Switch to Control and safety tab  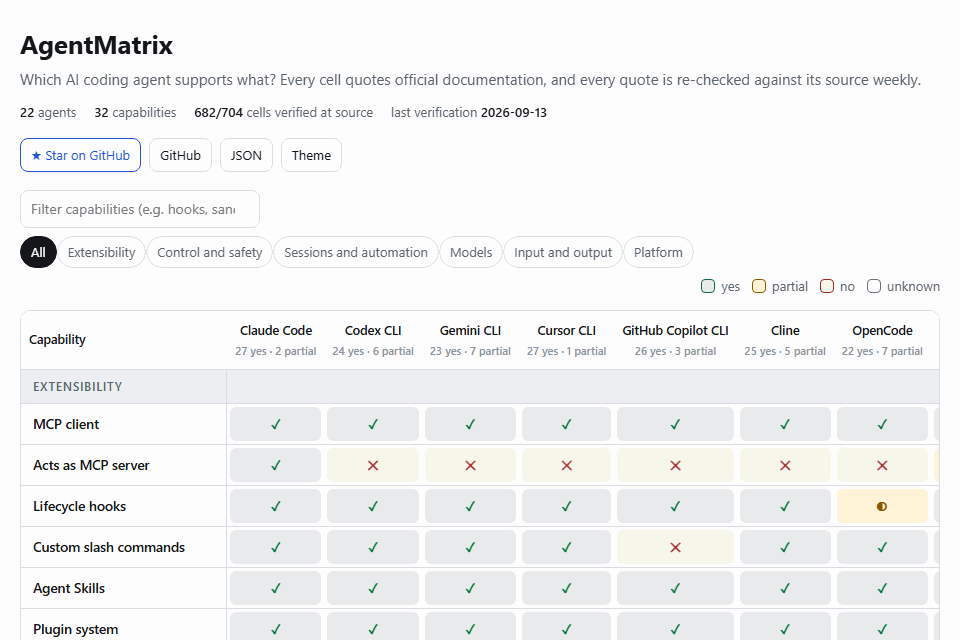209,252
